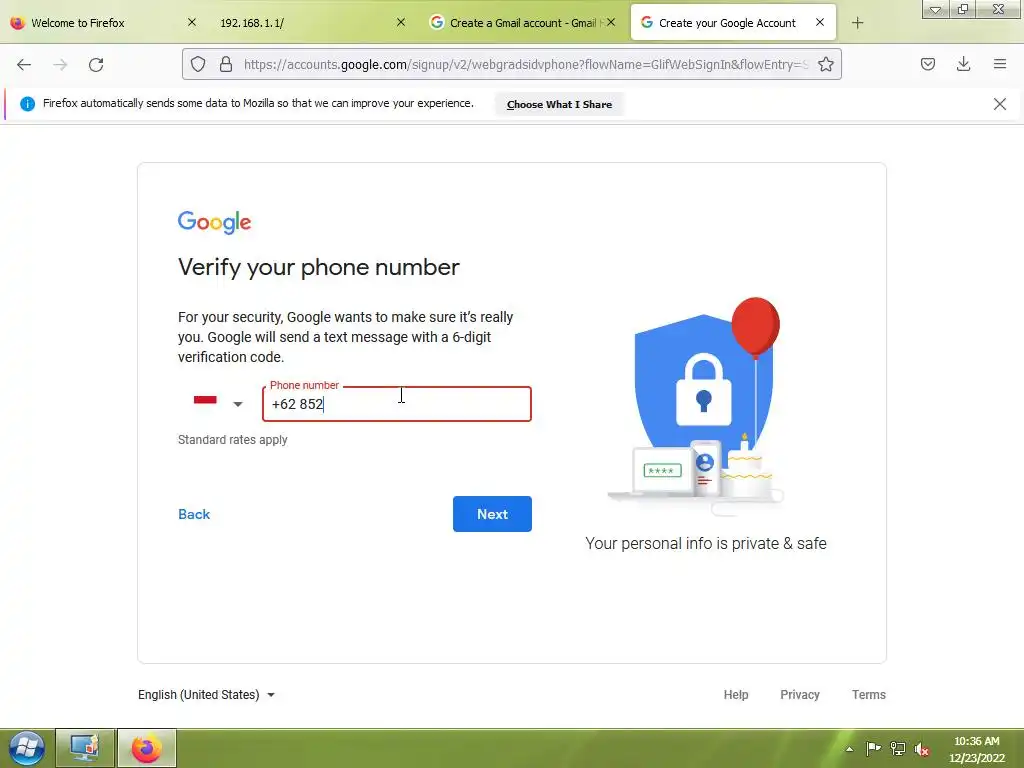Open a new tab with the plus button

(x=857, y=23)
